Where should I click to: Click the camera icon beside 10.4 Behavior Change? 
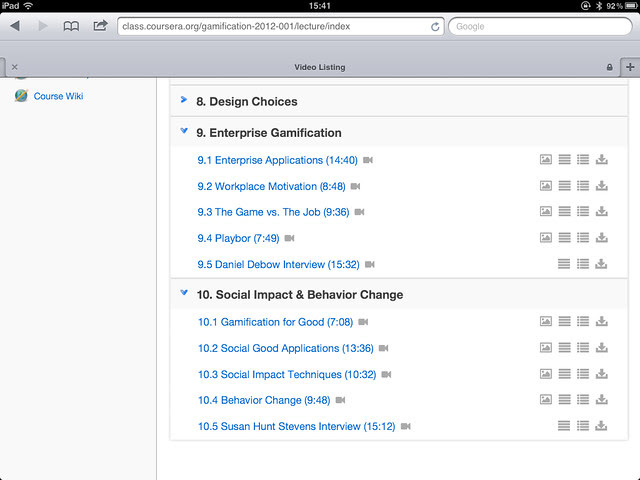pos(340,400)
